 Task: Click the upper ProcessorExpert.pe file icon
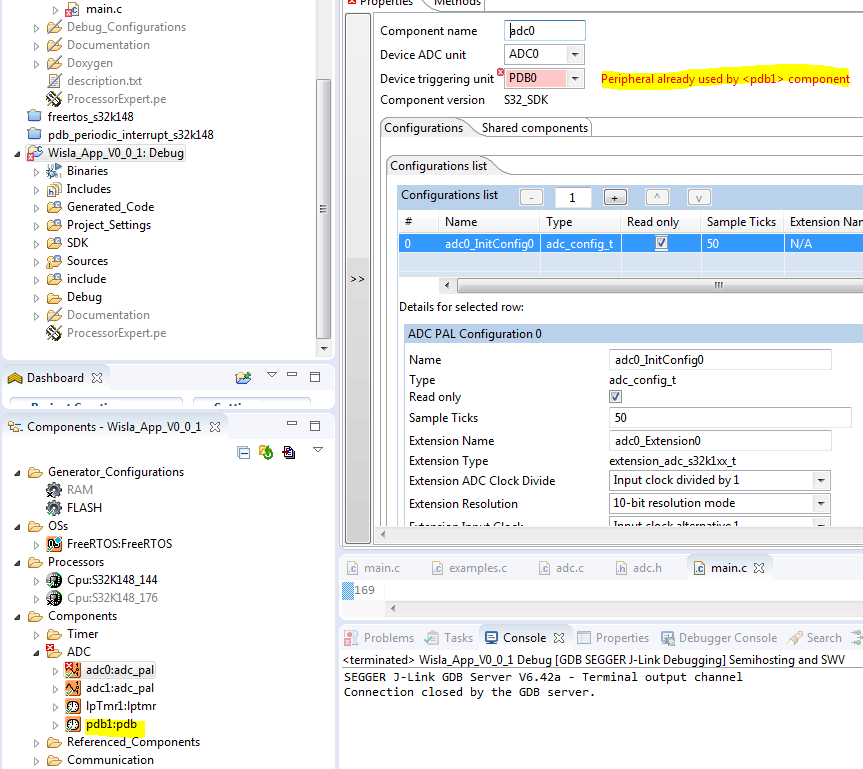click(x=54, y=99)
